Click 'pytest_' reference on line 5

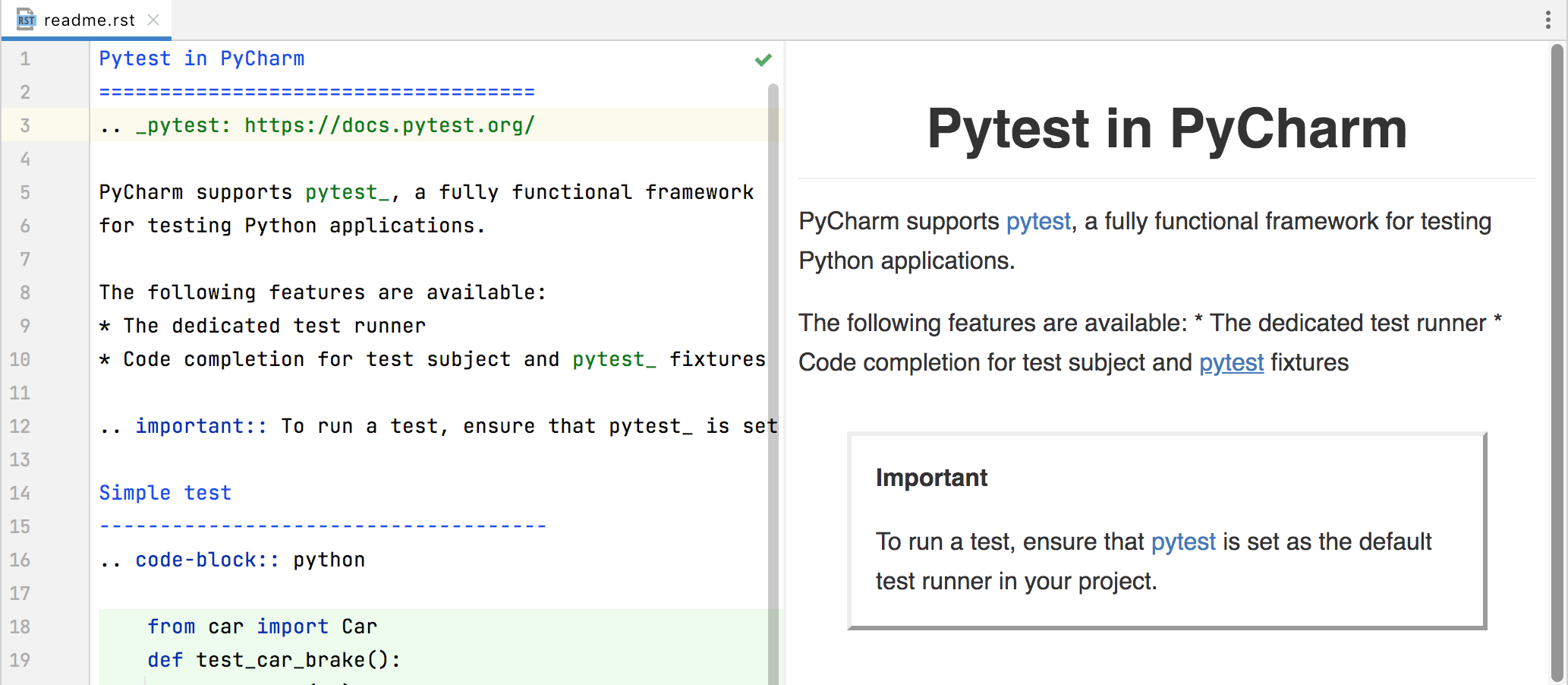pos(347,193)
